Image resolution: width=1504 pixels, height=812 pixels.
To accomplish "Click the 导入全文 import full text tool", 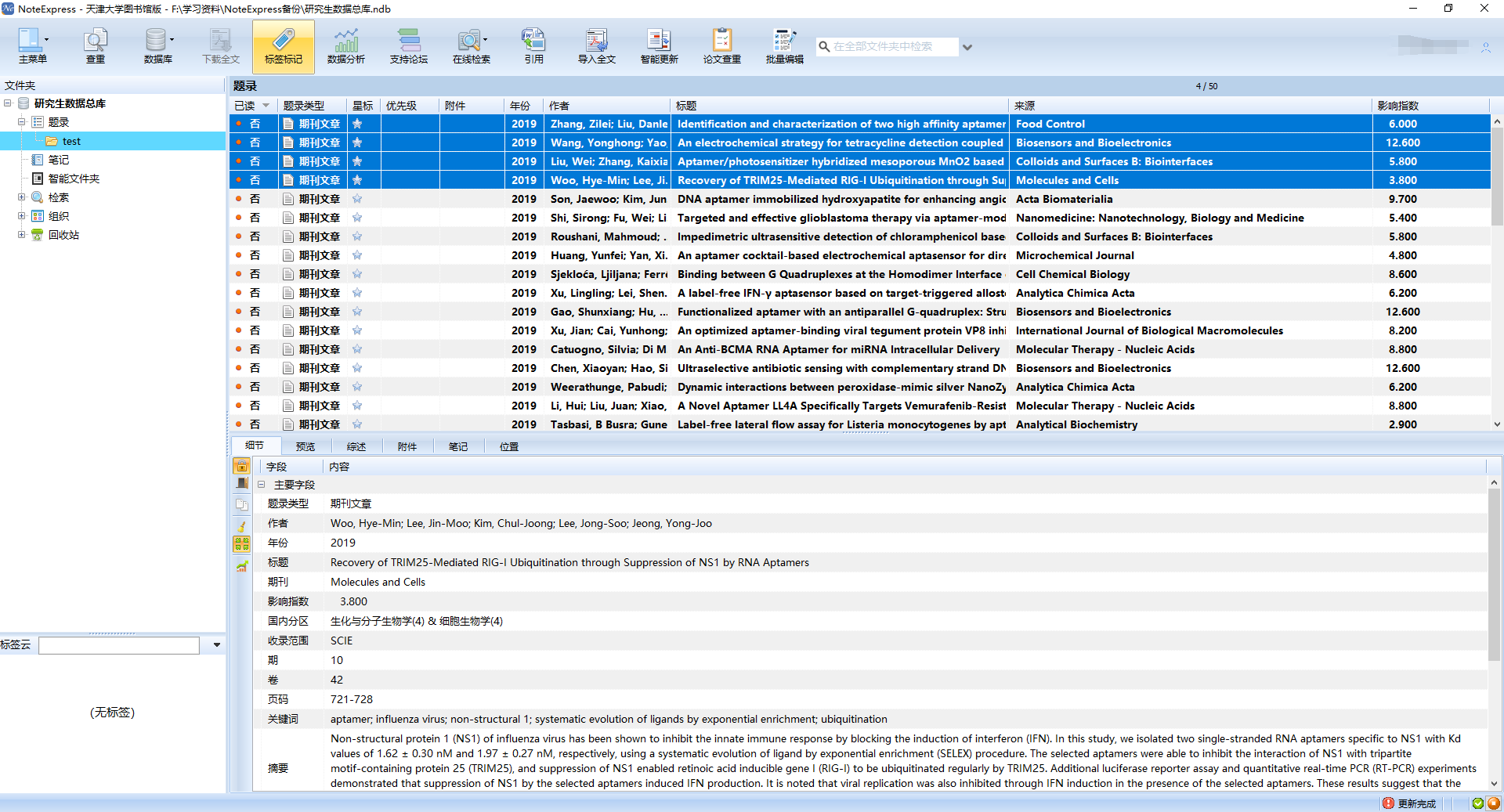I will [597, 46].
